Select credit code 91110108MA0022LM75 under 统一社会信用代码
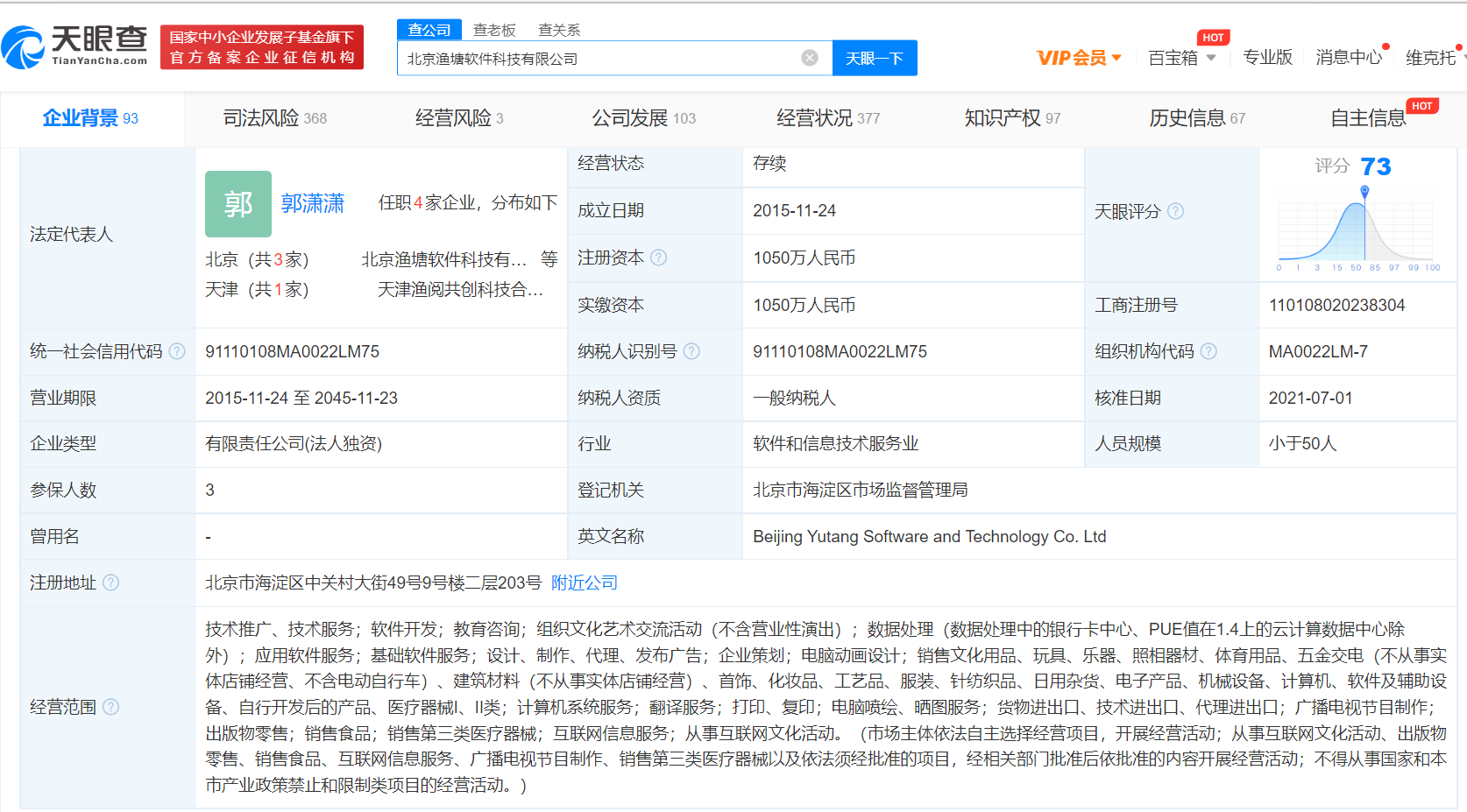The image size is (1467, 812). pos(293,351)
